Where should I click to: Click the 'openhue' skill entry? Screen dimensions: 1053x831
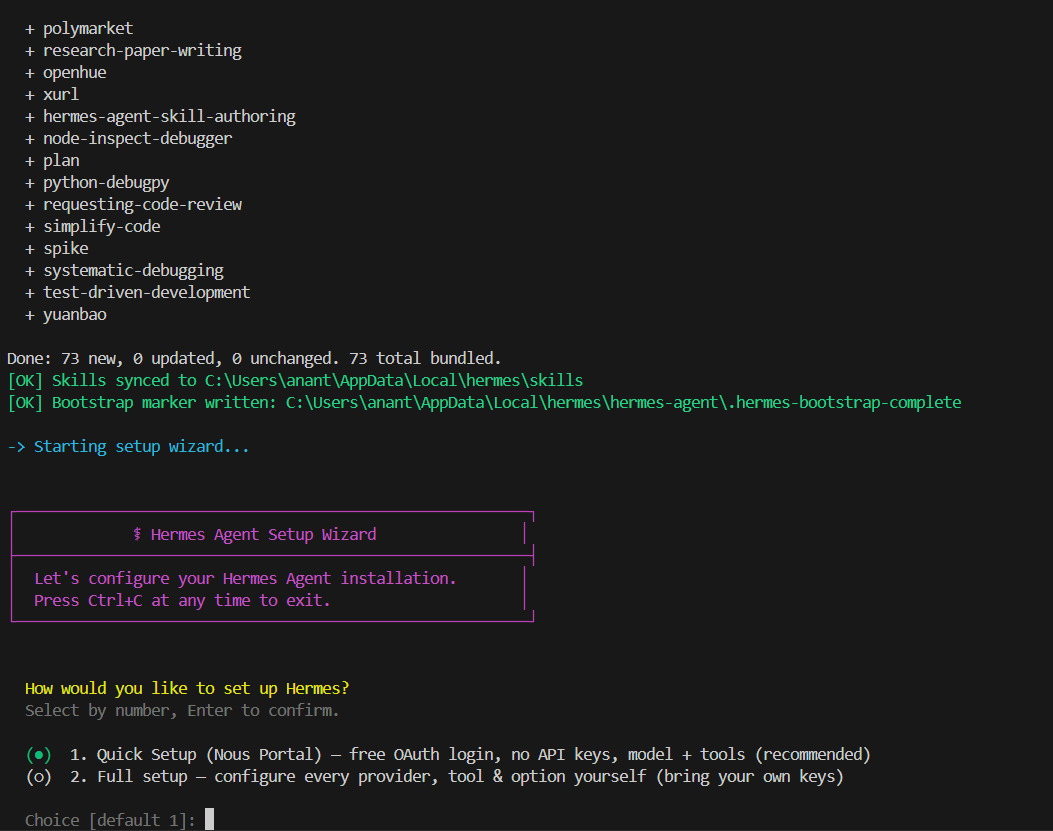[75, 73]
